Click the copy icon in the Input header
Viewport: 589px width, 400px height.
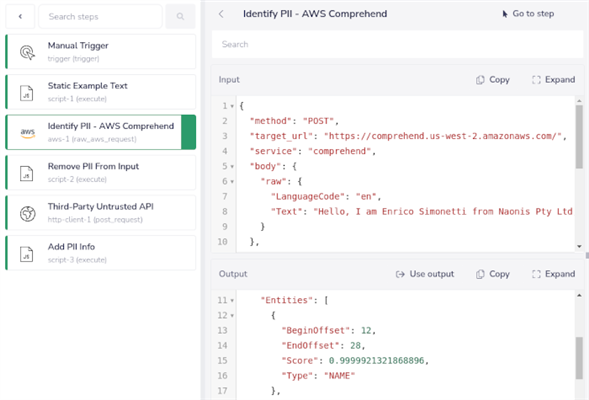(480, 80)
